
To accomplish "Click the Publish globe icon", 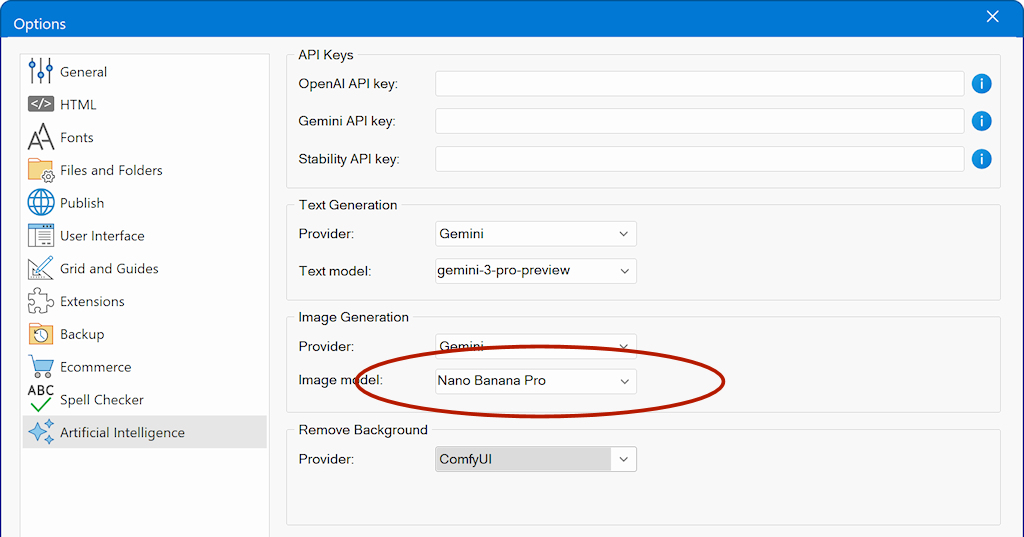I will pyautogui.click(x=40, y=203).
